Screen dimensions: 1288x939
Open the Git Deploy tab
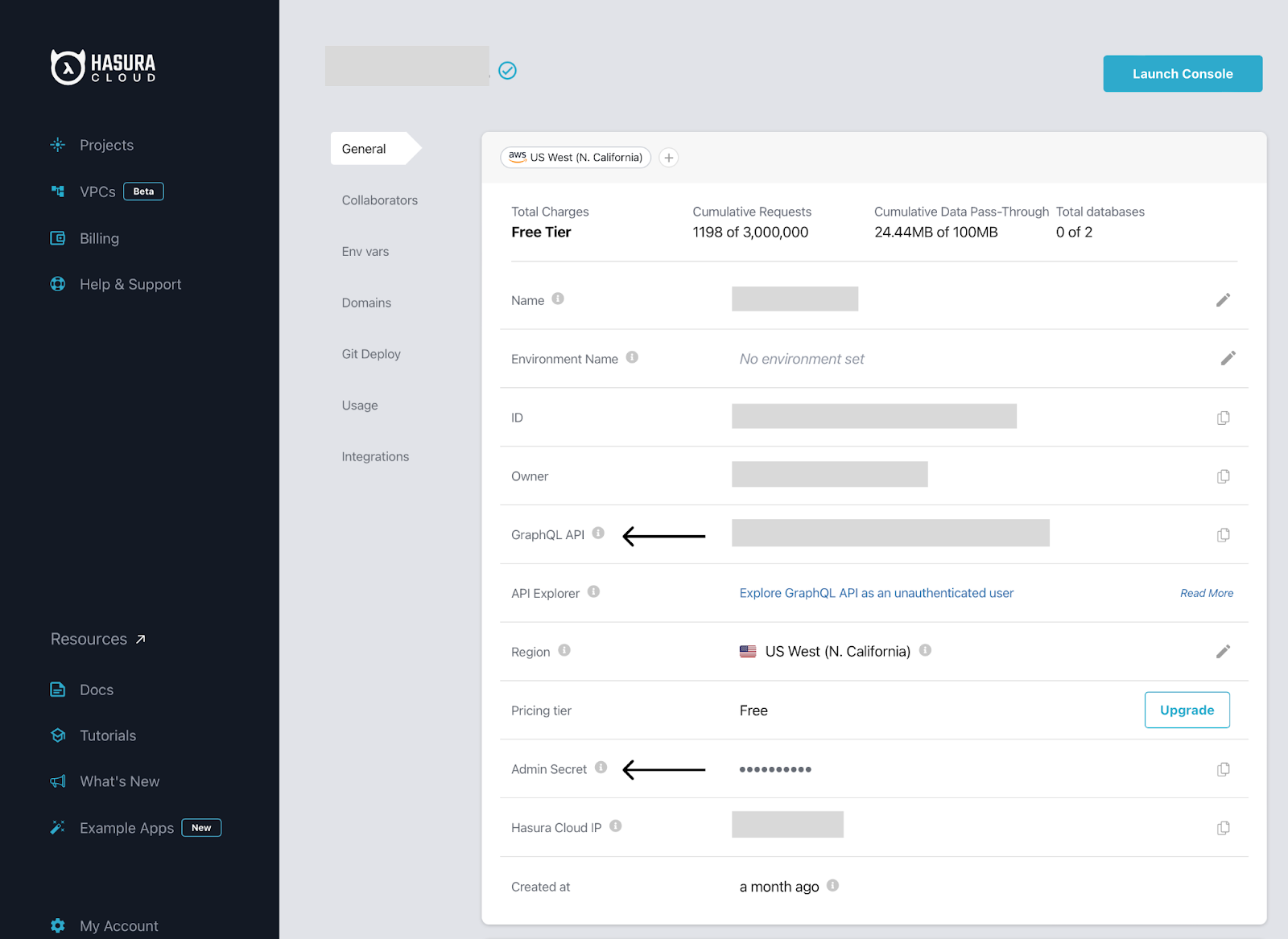coord(371,354)
